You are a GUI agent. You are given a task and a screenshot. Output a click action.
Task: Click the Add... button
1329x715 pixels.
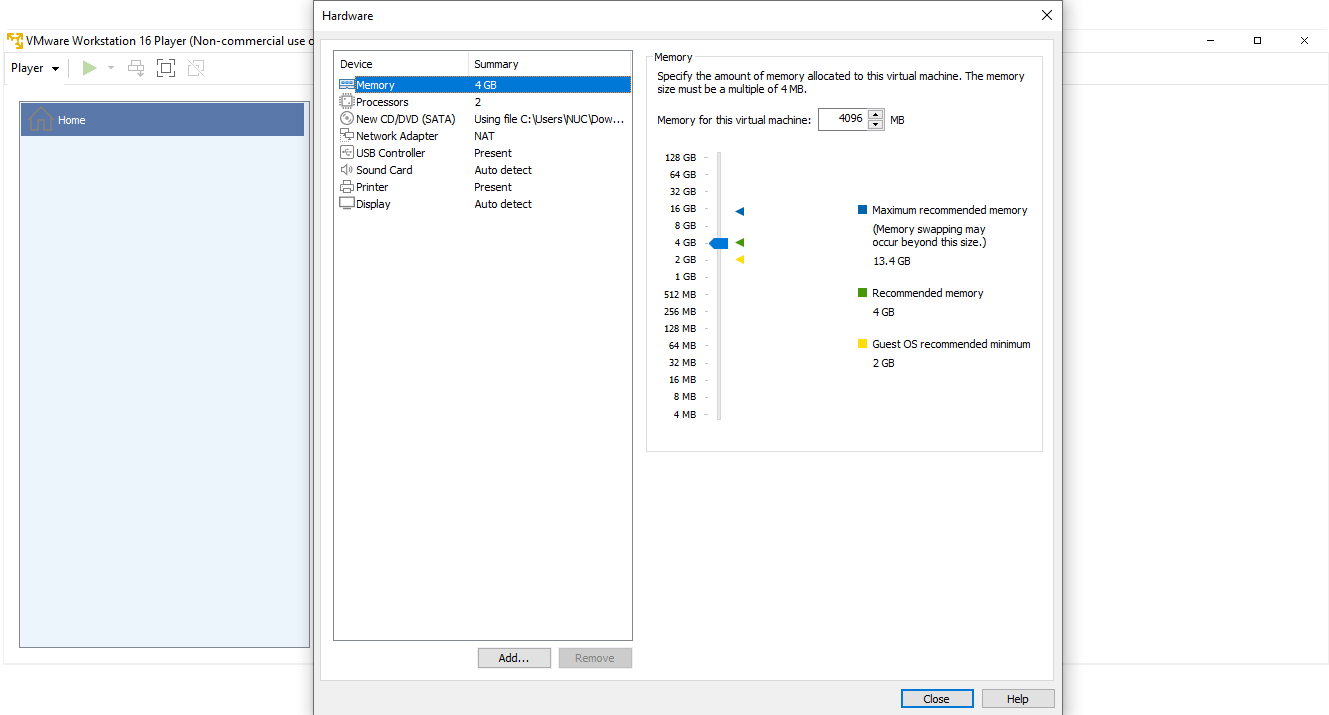(x=514, y=658)
